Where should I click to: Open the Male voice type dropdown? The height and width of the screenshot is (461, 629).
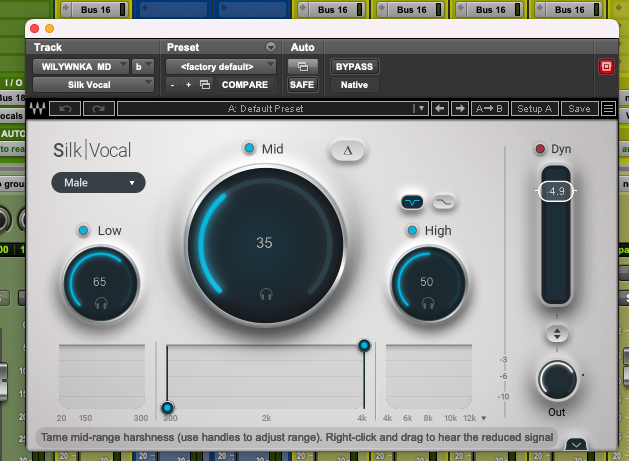pyautogui.click(x=98, y=183)
